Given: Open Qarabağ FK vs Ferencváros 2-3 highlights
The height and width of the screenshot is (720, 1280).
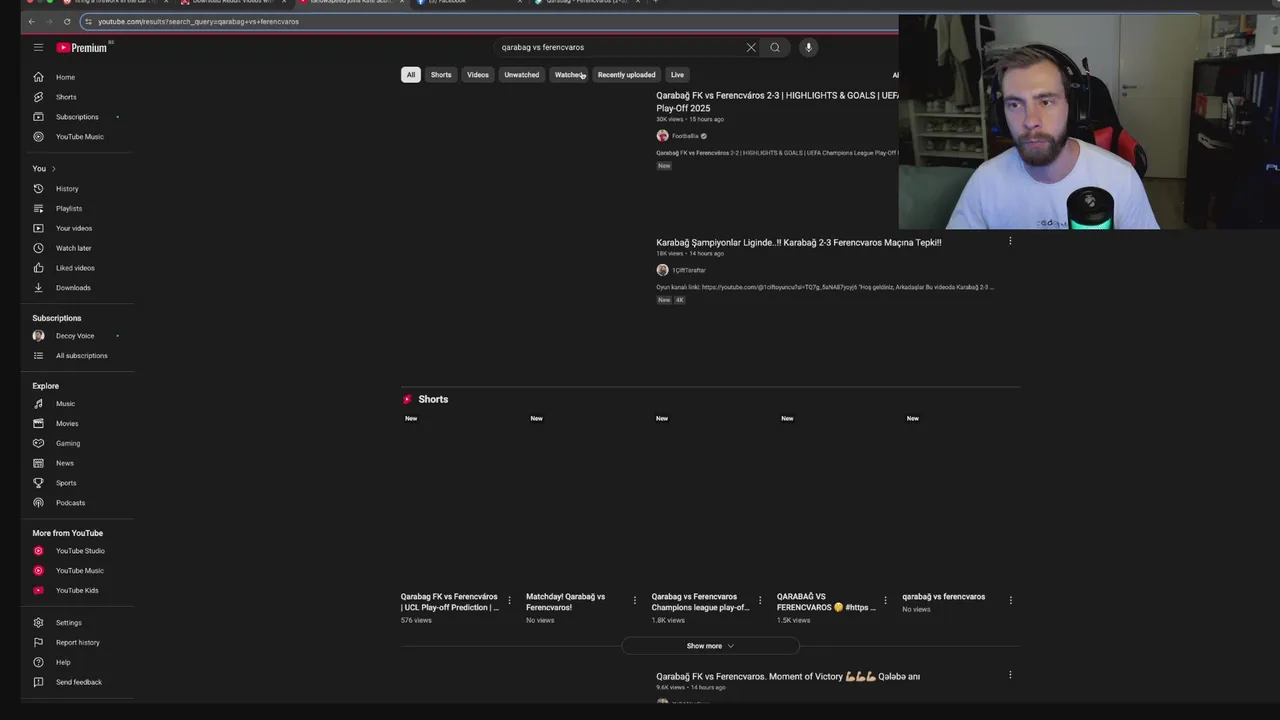Looking at the screenshot, I should point(777,102).
